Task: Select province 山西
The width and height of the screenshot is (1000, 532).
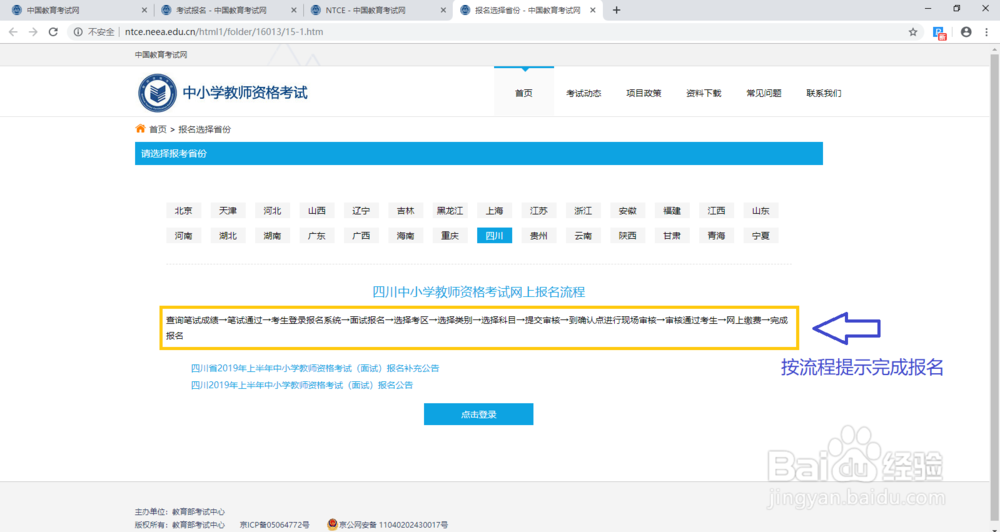Action: click(317, 211)
